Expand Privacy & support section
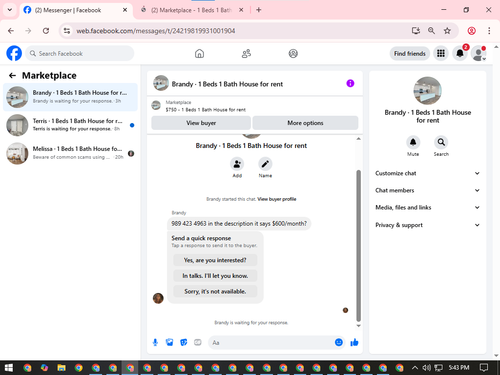The width and height of the screenshot is (500, 375). point(427,225)
